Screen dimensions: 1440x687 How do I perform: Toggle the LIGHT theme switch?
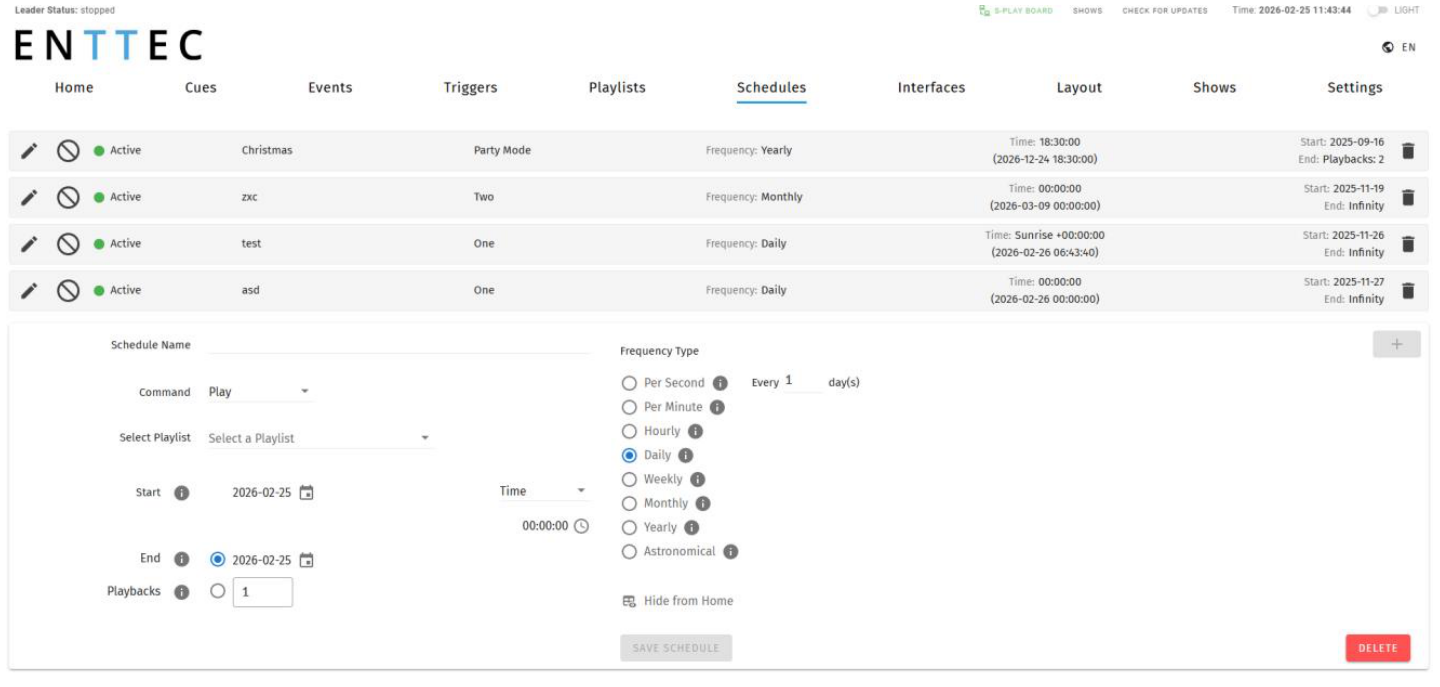[1378, 10]
